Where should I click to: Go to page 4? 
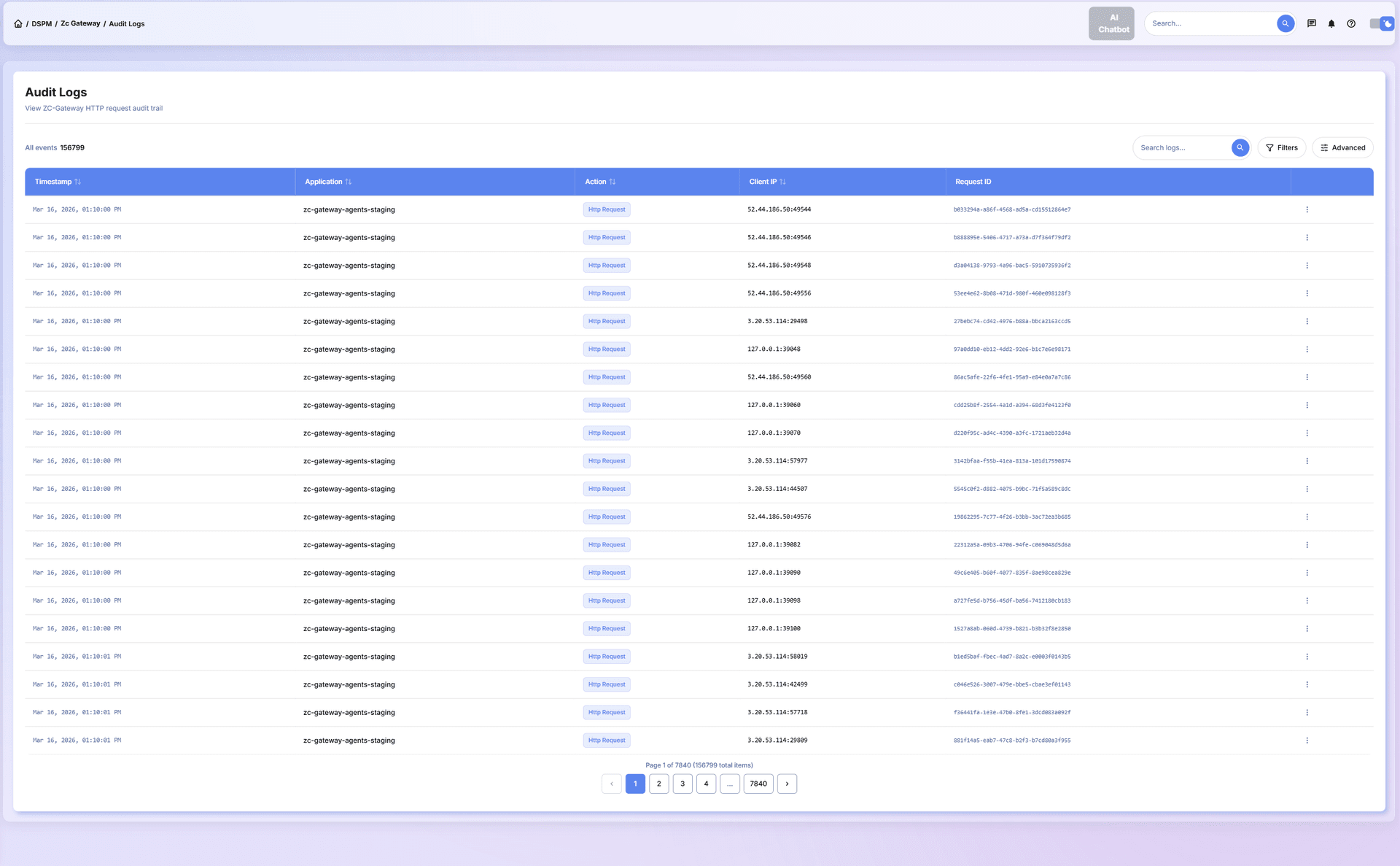(706, 784)
